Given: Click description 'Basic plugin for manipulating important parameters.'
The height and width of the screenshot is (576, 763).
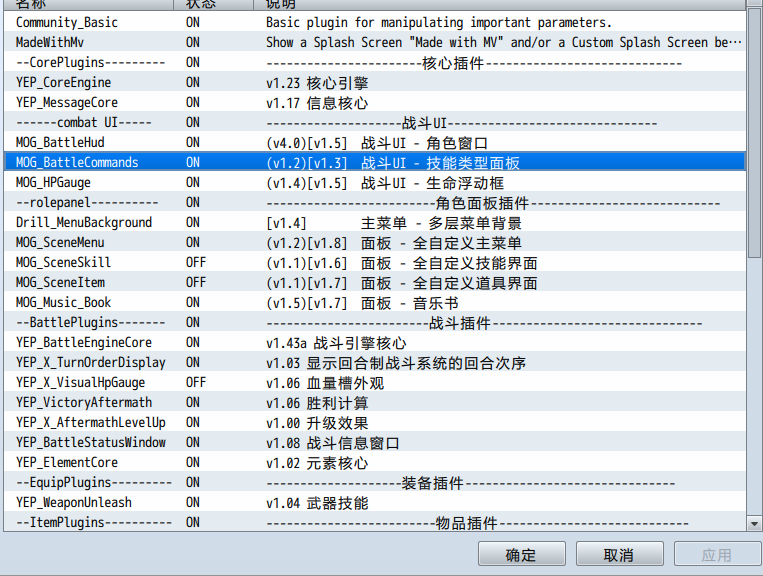Looking at the screenshot, I should tap(439, 22).
